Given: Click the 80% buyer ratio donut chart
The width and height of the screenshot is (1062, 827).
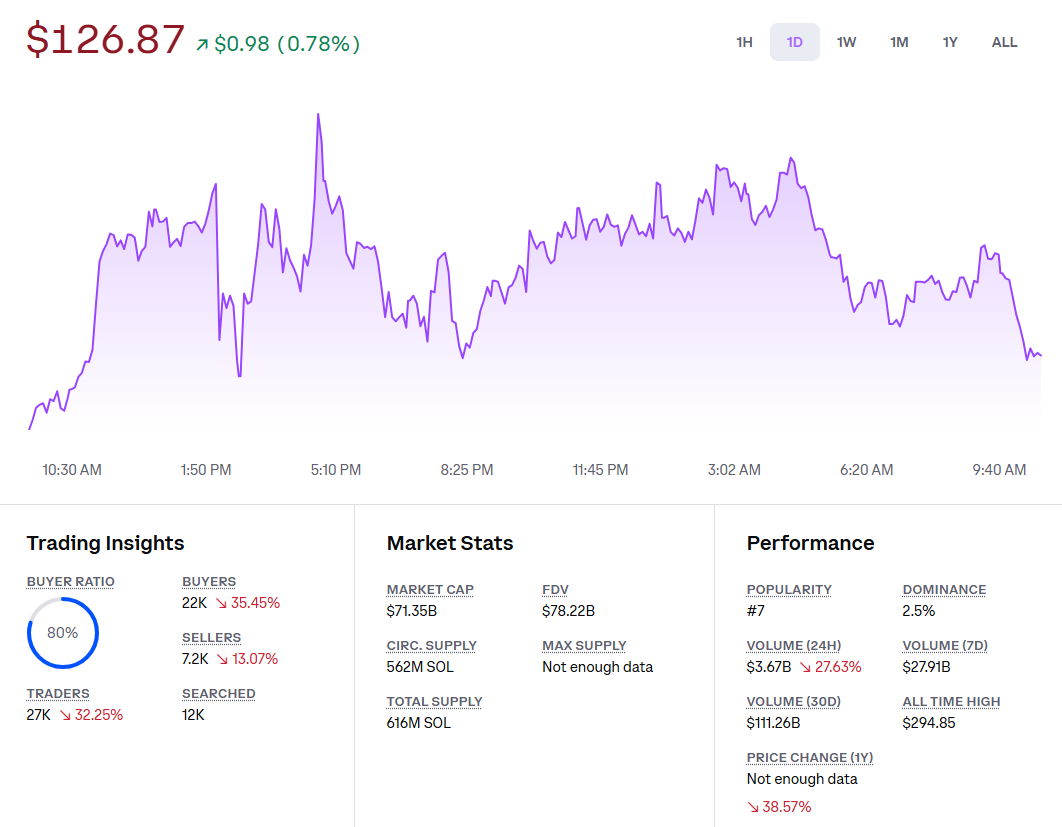Looking at the screenshot, I should [x=63, y=632].
